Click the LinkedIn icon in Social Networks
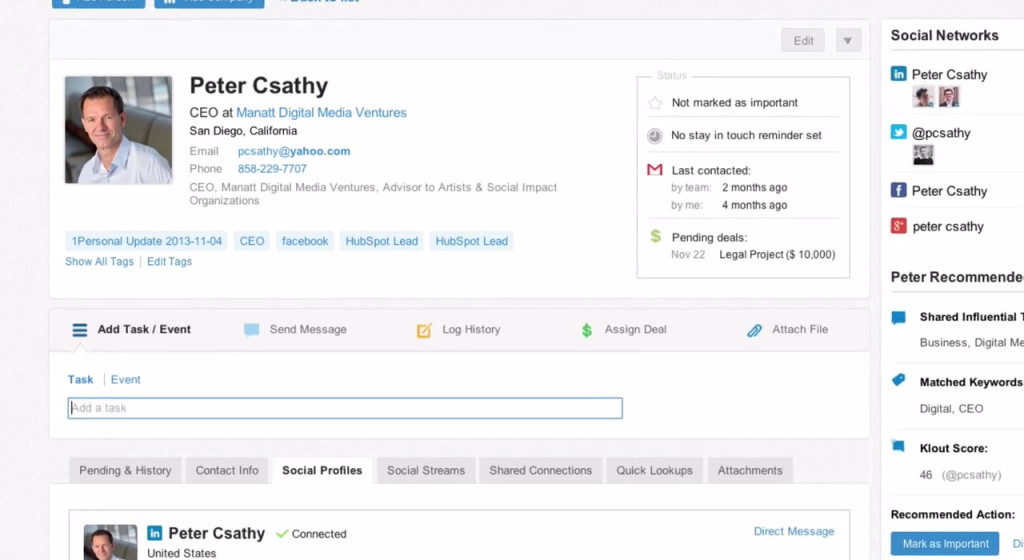The width and height of the screenshot is (1024, 560). point(899,74)
